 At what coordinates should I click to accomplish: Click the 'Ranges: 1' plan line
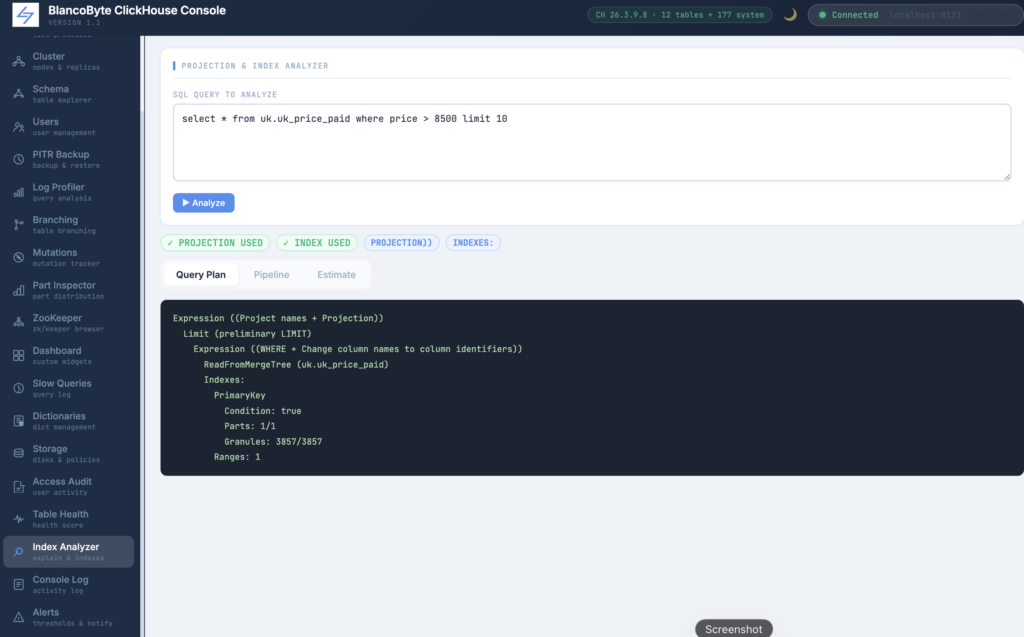(236, 457)
